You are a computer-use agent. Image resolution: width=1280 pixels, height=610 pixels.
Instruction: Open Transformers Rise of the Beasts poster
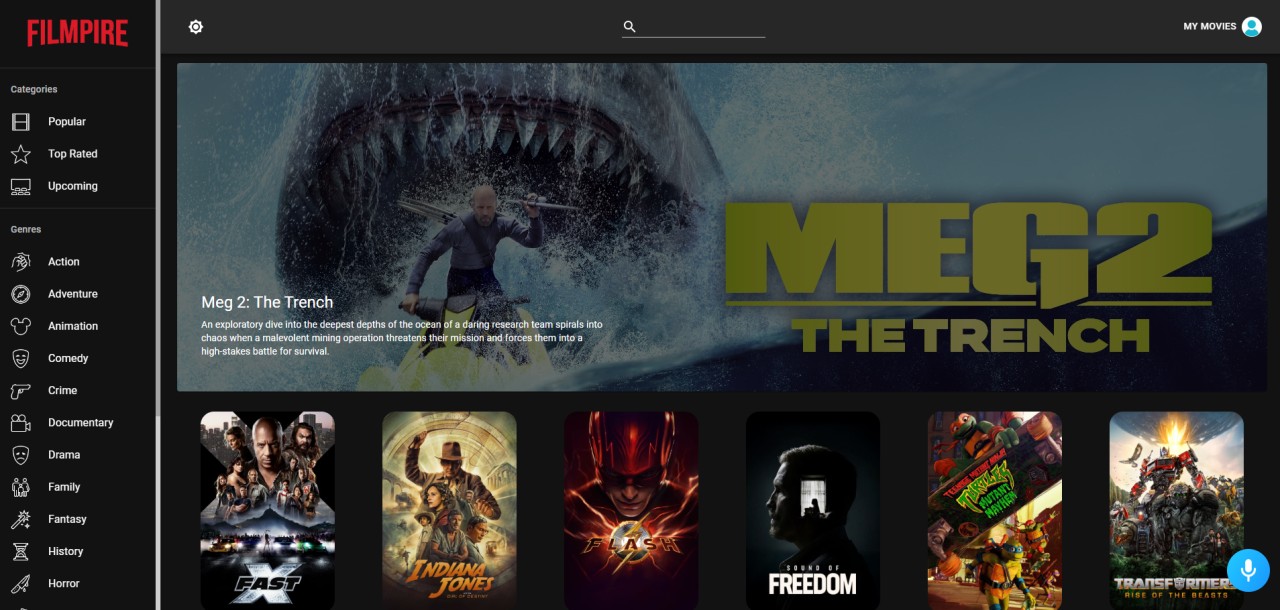click(x=1177, y=510)
